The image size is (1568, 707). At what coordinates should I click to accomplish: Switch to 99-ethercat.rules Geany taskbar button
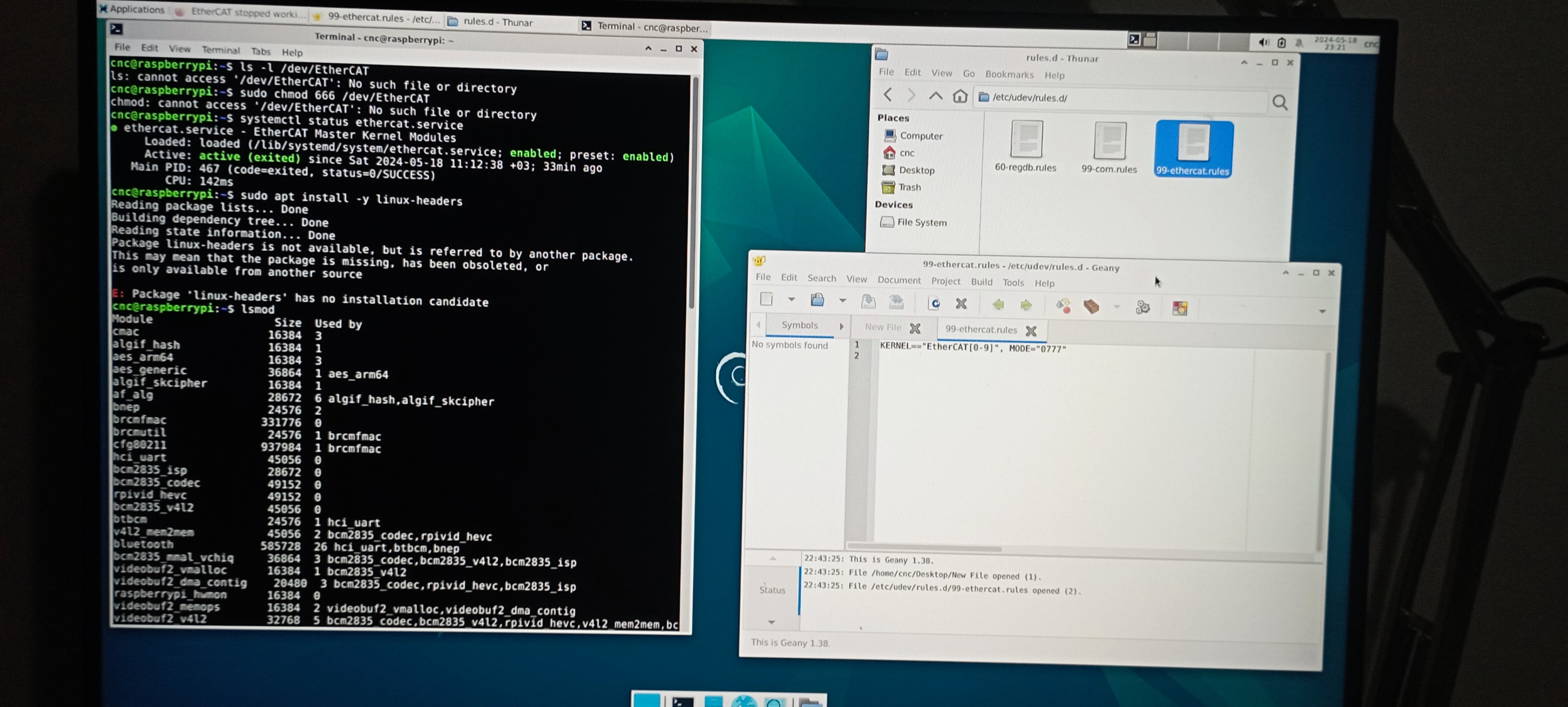pyautogui.click(x=377, y=18)
